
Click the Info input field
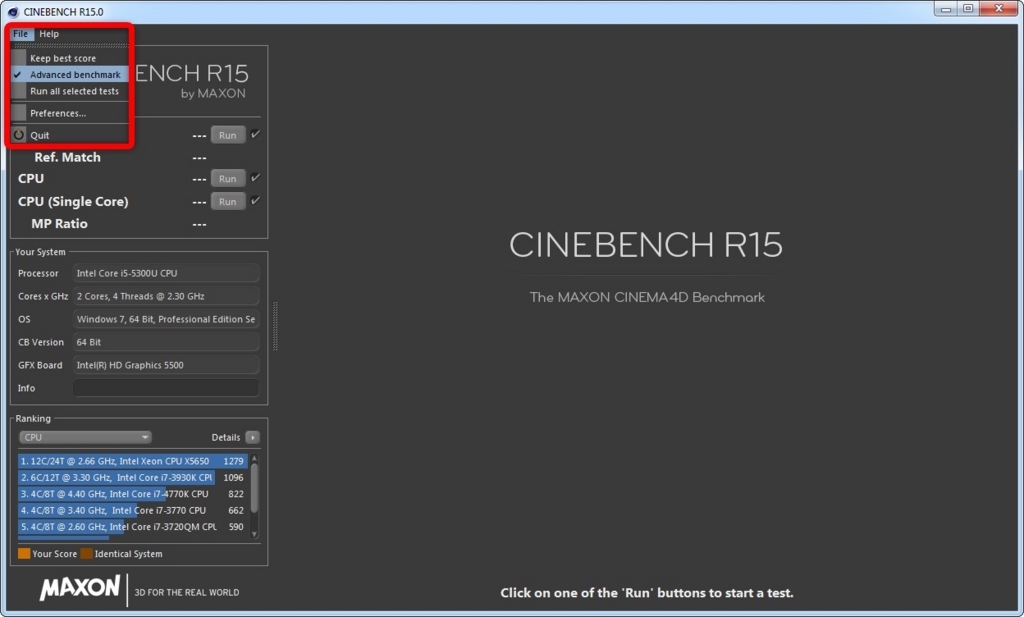pos(166,388)
